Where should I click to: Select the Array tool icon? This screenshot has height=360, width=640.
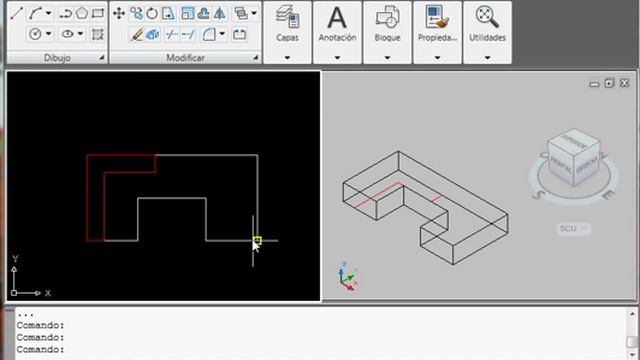pos(241,13)
